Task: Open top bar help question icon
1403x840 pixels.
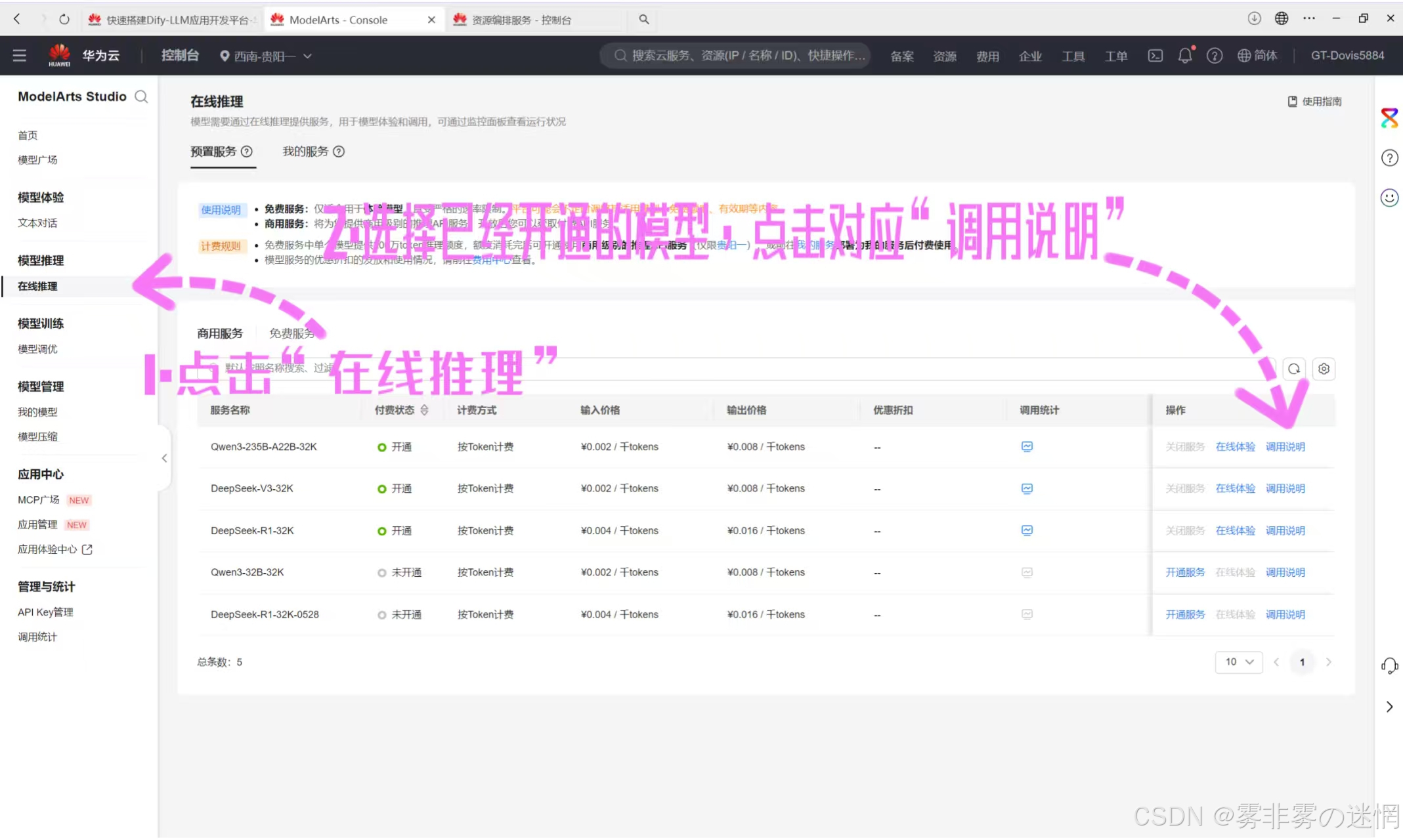Action: [1215, 56]
